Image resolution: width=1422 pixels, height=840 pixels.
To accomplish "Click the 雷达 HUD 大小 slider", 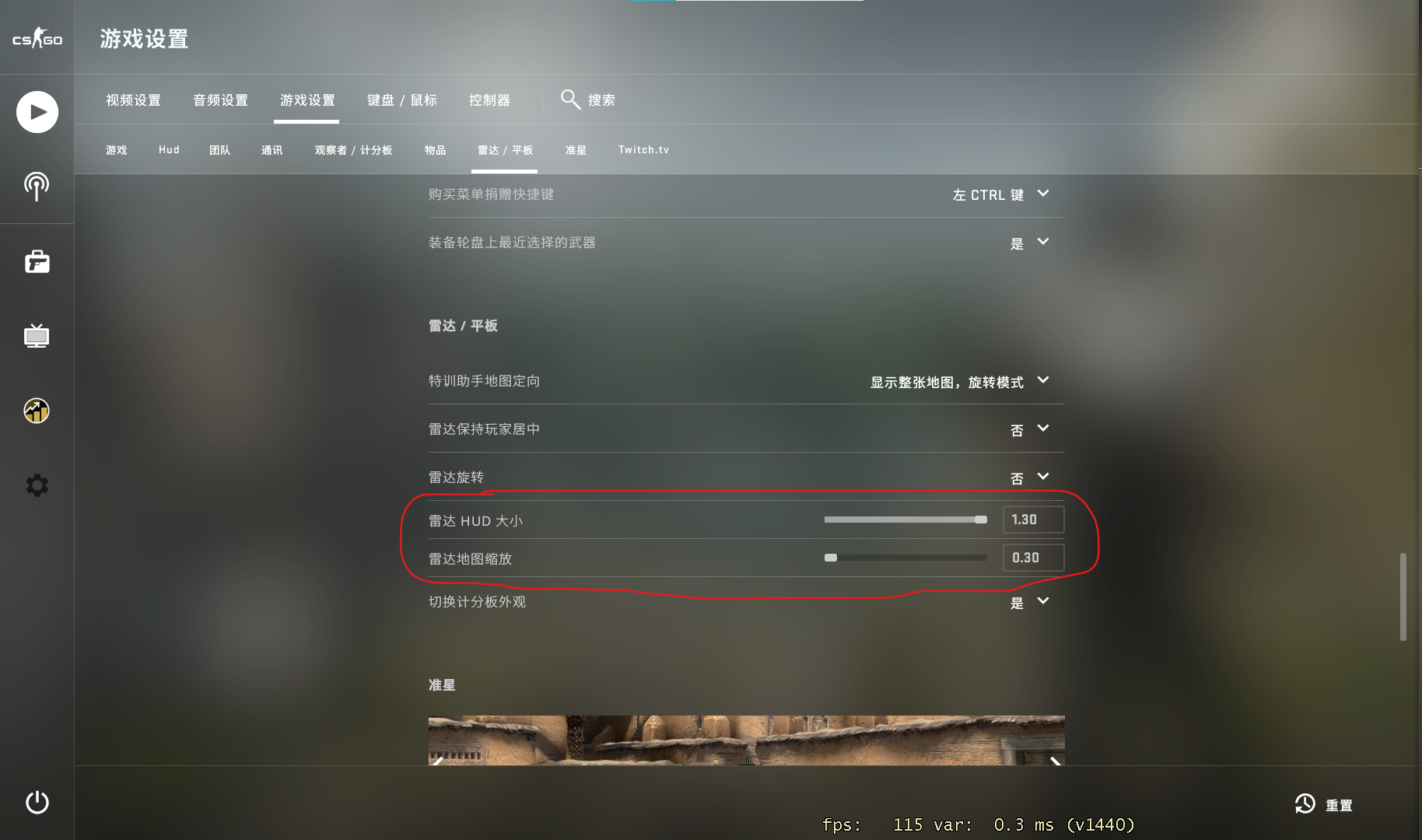I will pyautogui.click(x=905, y=520).
